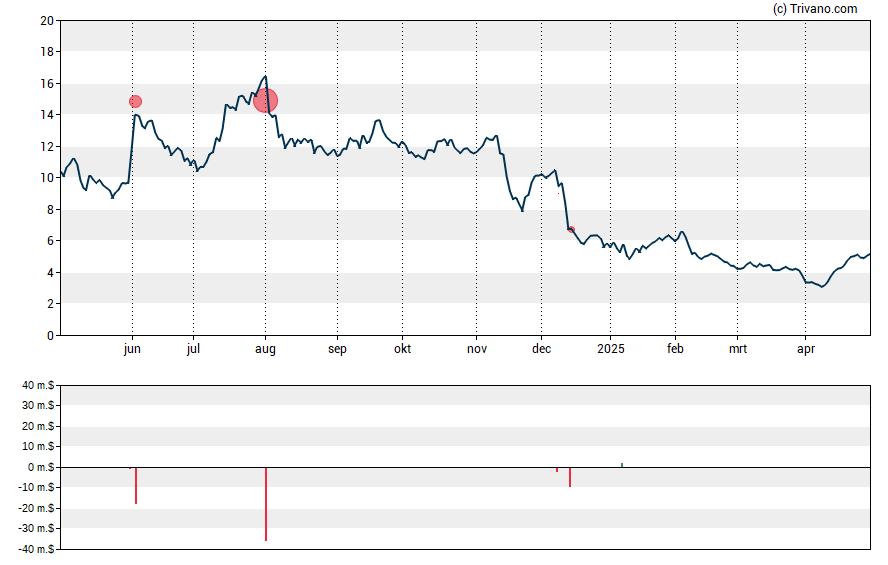Click the '10' price axis label
The width and height of the screenshot is (888, 565).
(47, 178)
